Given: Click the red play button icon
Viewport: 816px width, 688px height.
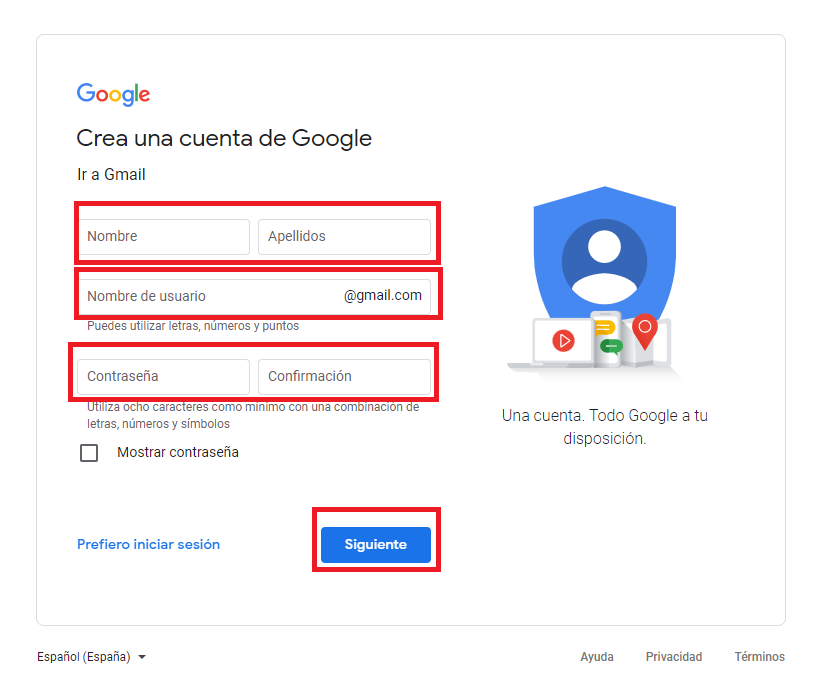Looking at the screenshot, I should [563, 341].
